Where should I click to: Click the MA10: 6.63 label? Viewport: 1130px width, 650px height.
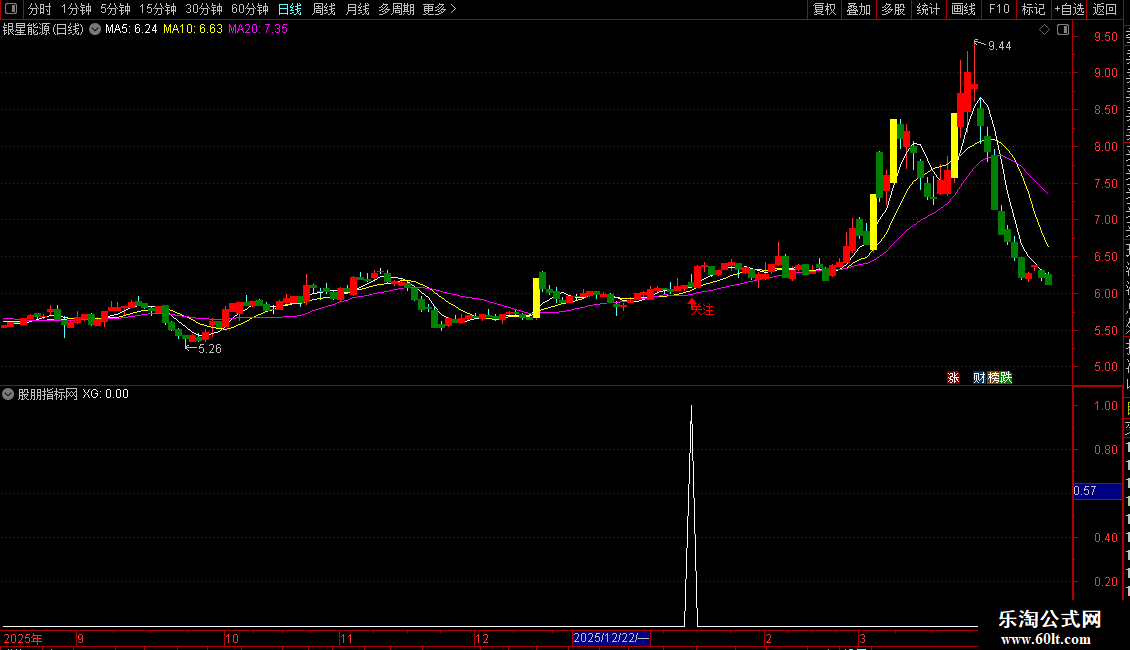coord(192,29)
